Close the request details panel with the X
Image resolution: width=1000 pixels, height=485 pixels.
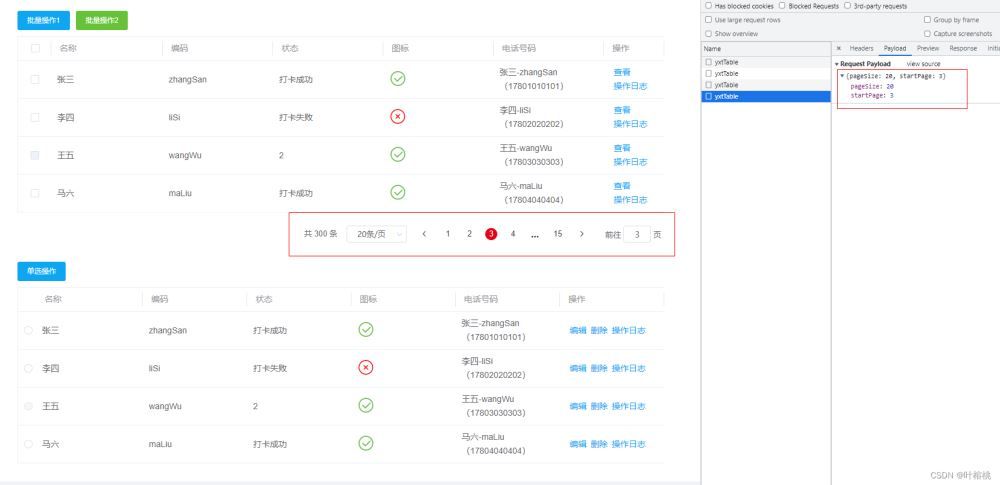coord(838,48)
